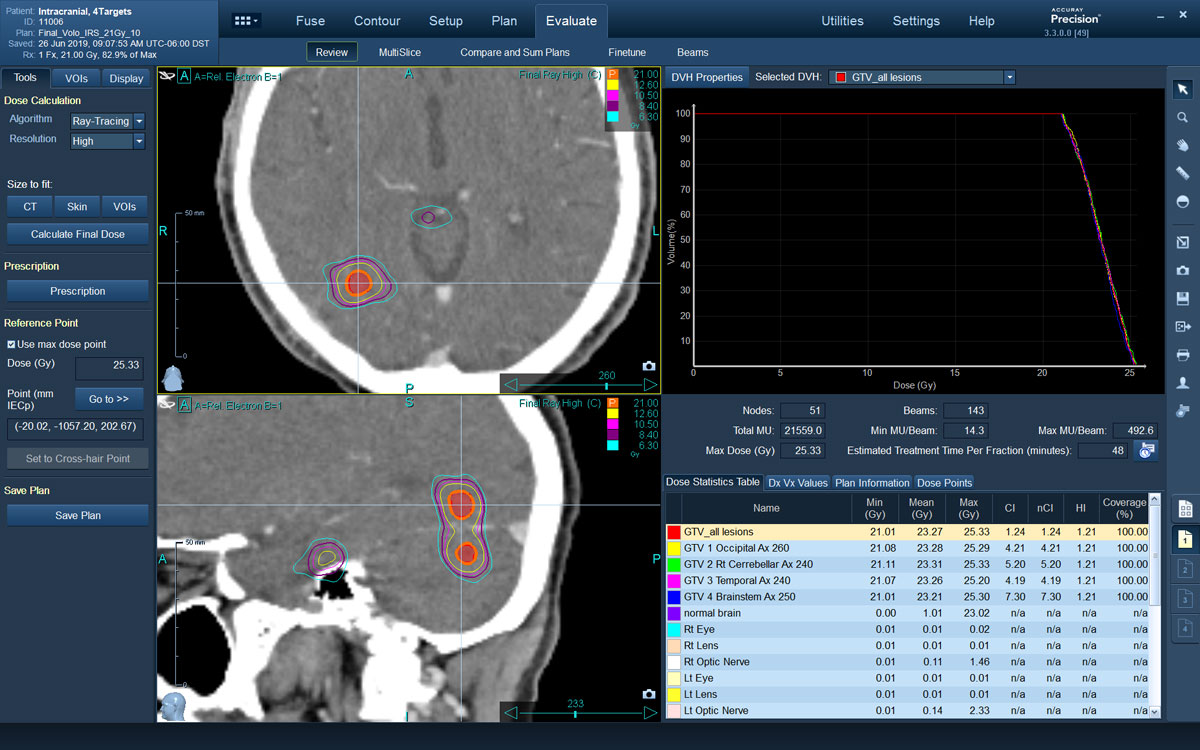The height and width of the screenshot is (750, 1200).
Task: Select the arrow pointer tool
Action: pyautogui.click(x=1182, y=91)
